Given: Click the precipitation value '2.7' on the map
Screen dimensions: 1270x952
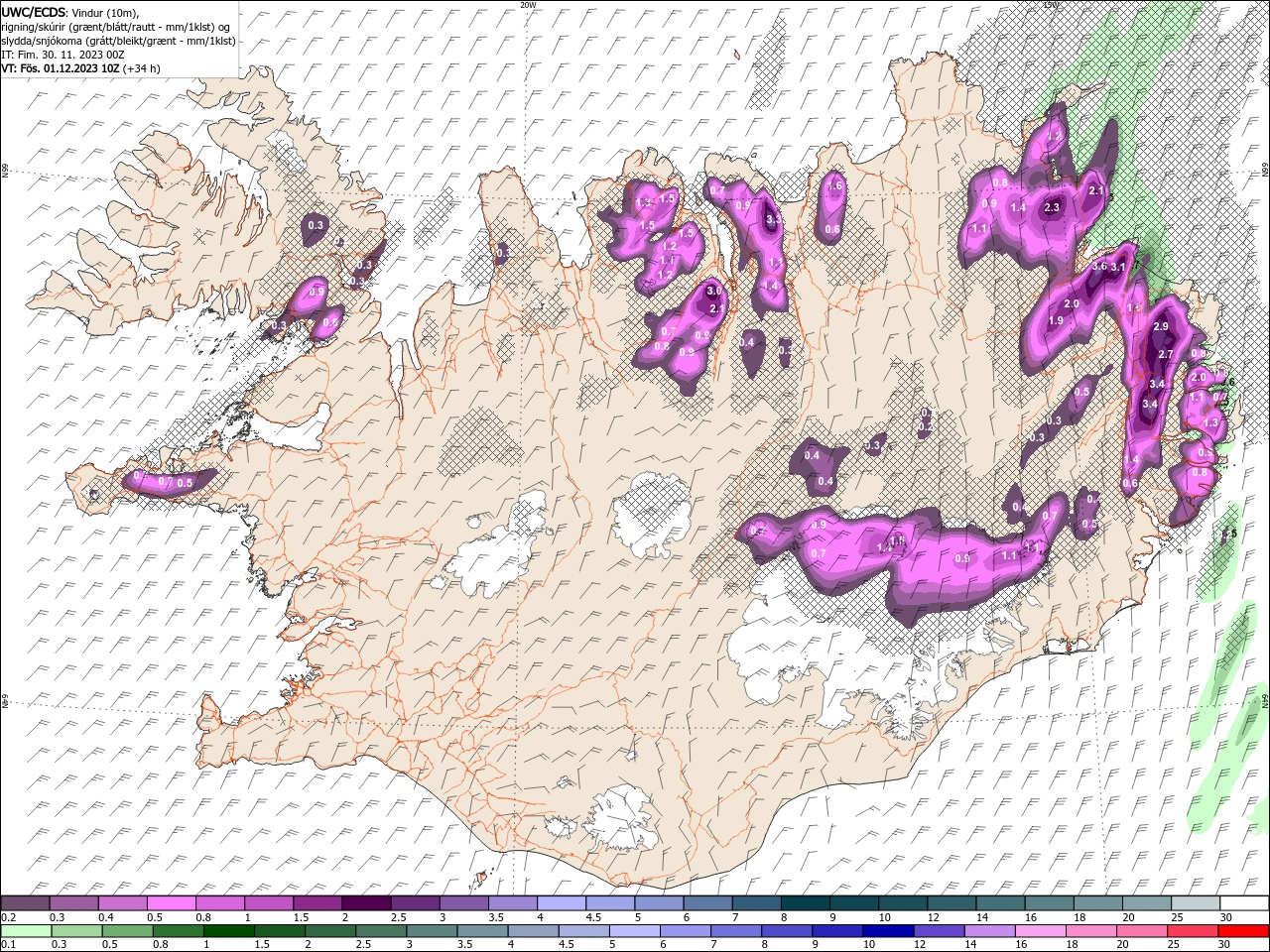Looking at the screenshot, I should click(x=1166, y=354).
